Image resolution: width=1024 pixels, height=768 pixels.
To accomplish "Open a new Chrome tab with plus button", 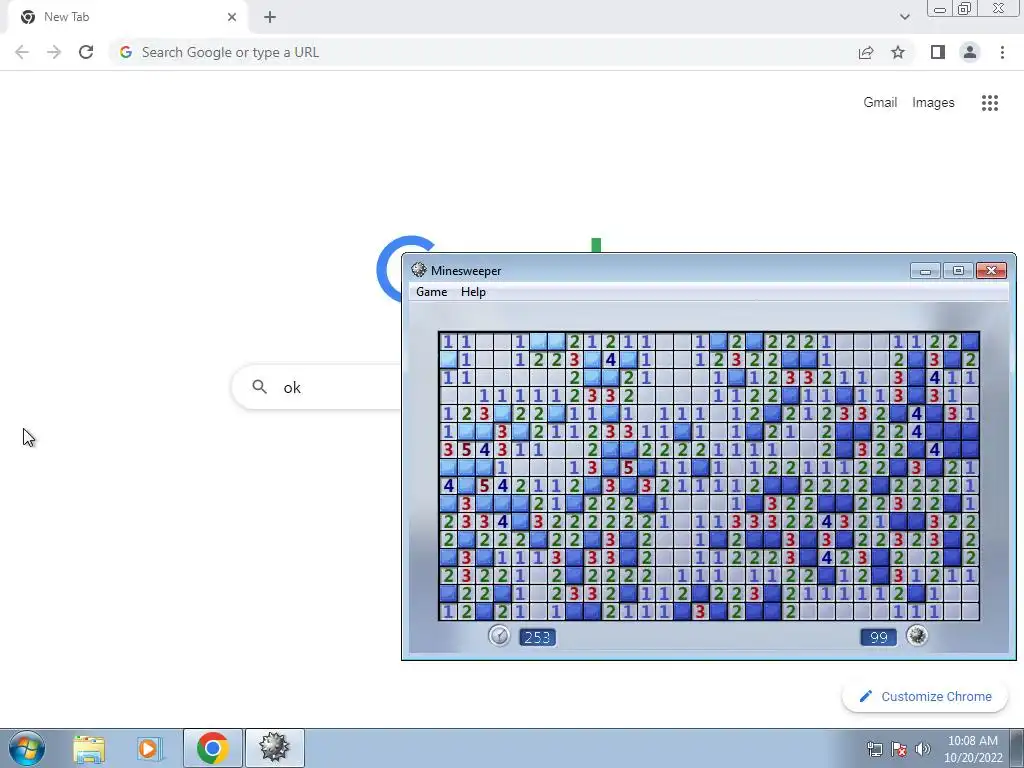I will (270, 17).
